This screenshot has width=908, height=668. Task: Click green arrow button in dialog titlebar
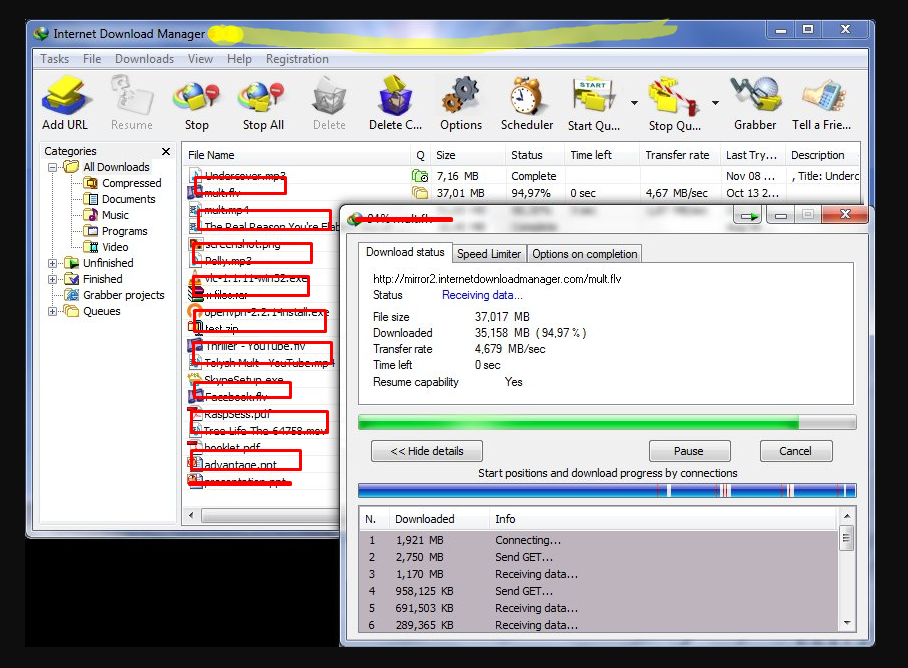(x=749, y=216)
